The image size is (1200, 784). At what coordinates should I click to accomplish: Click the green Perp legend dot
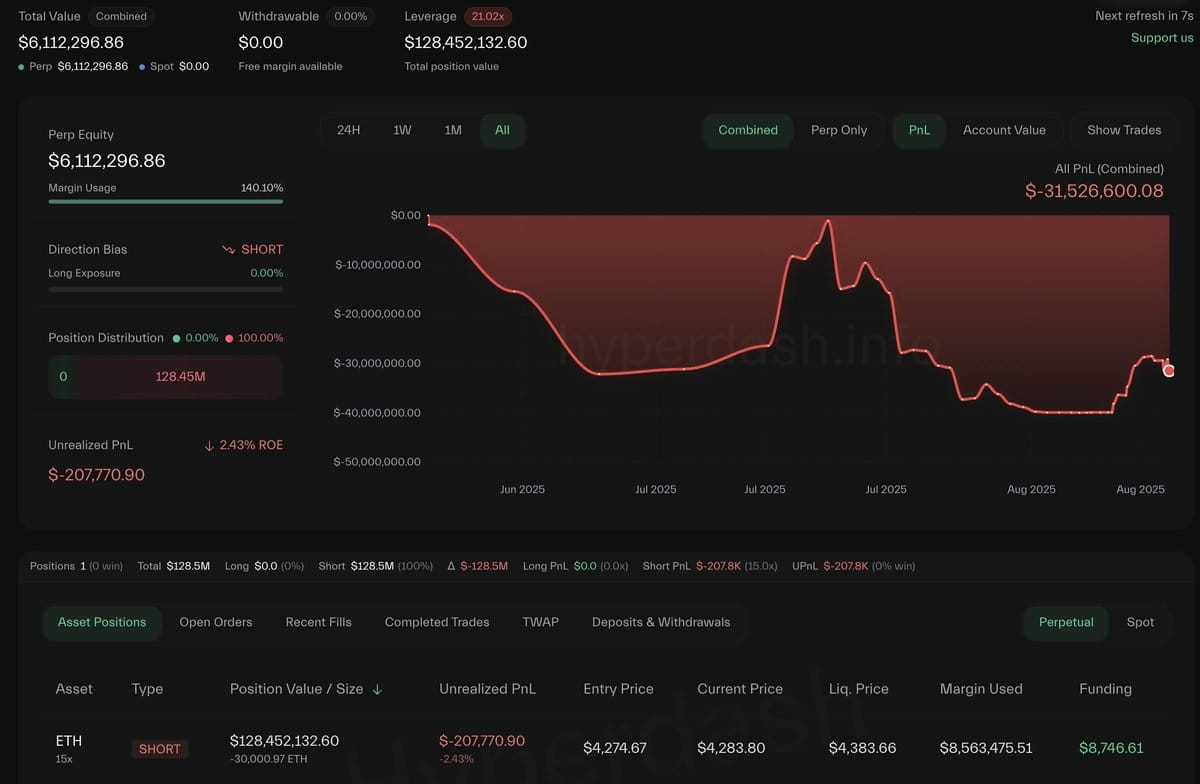pos(22,66)
